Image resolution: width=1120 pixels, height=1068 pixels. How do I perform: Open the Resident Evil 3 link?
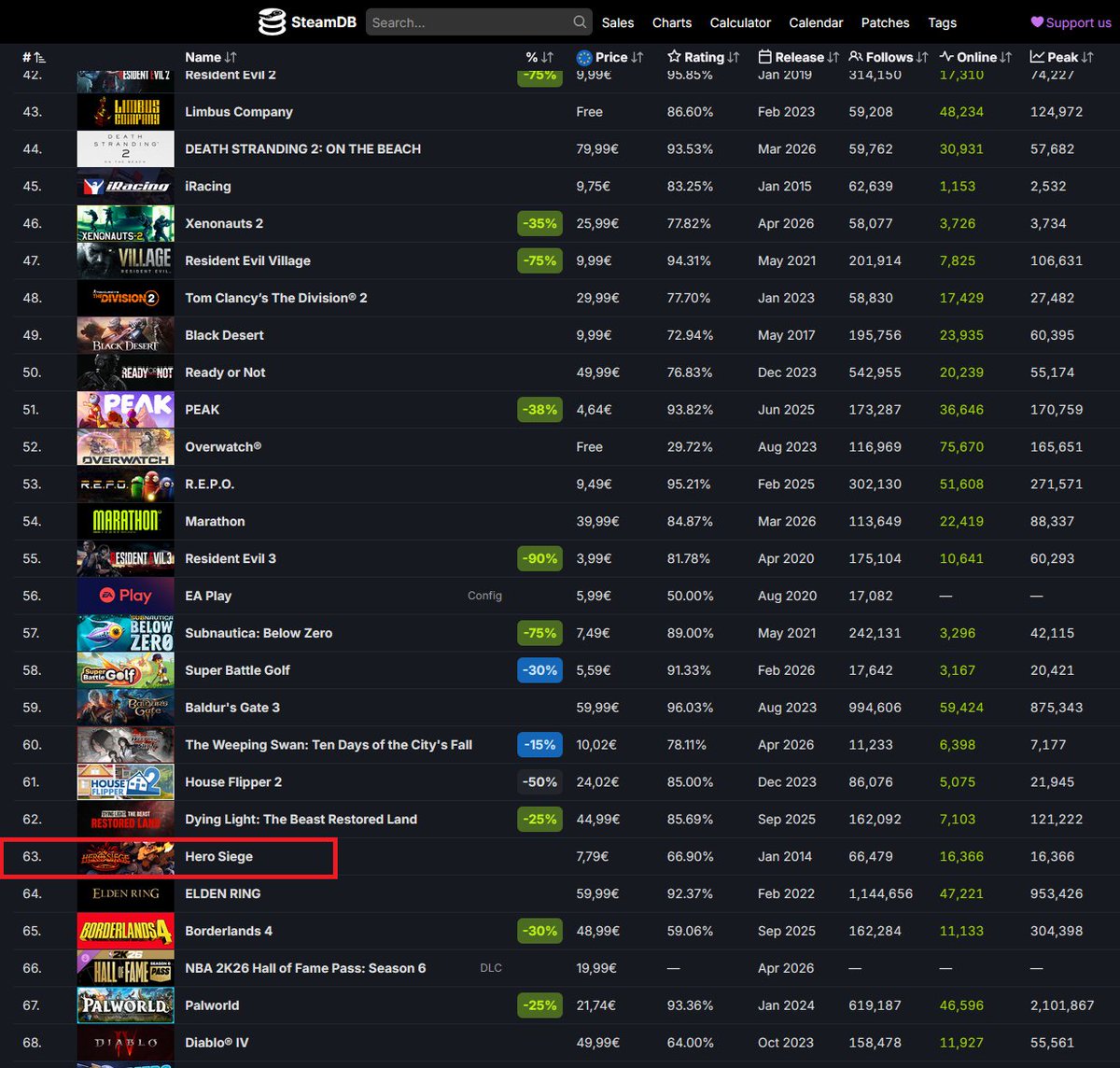pyautogui.click(x=231, y=558)
